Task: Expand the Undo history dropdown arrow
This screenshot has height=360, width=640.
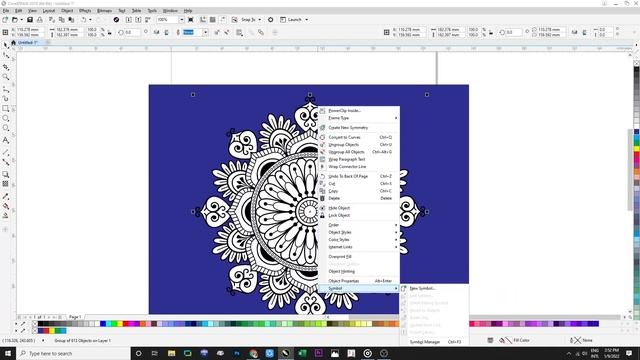Action: pos(90,20)
